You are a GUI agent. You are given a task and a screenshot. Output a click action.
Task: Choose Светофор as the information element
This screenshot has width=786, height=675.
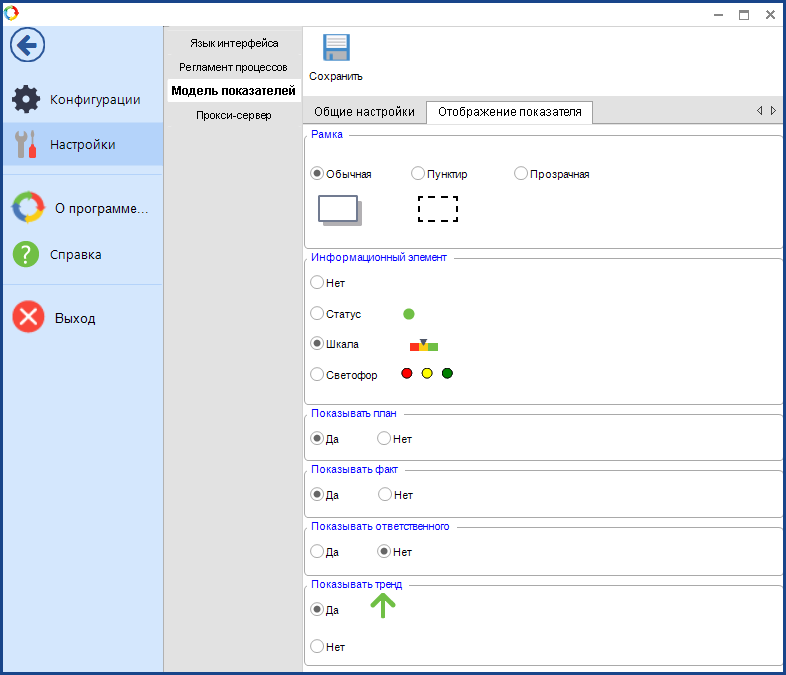[x=318, y=375]
